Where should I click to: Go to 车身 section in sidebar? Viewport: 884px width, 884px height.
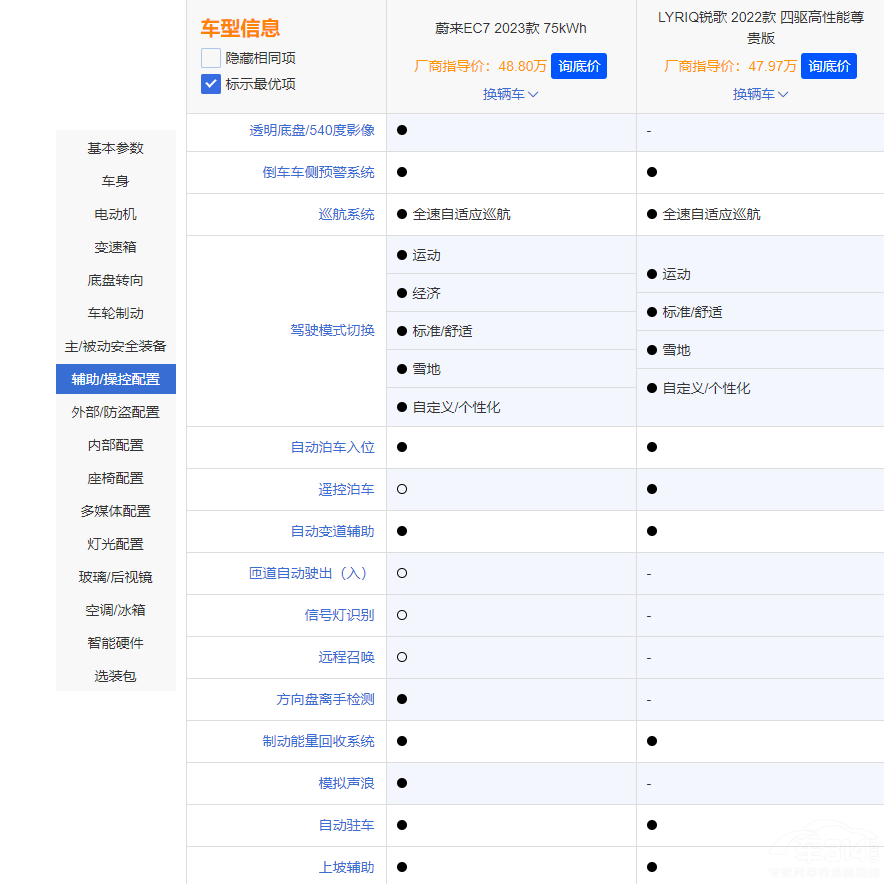coord(116,181)
